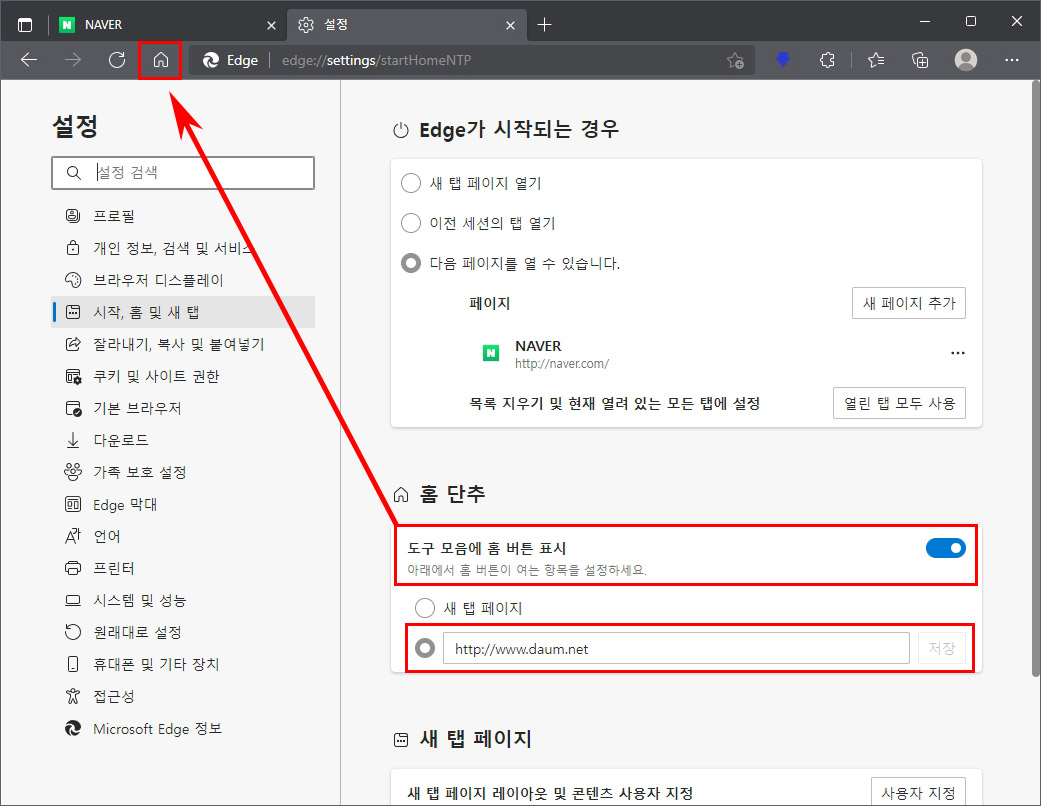Image resolution: width=1041 pixels, height=806 pixels.
Task: Disable 도구 모음에 홈 버튼 표시 toggle
Action: [x=945, y=548]
